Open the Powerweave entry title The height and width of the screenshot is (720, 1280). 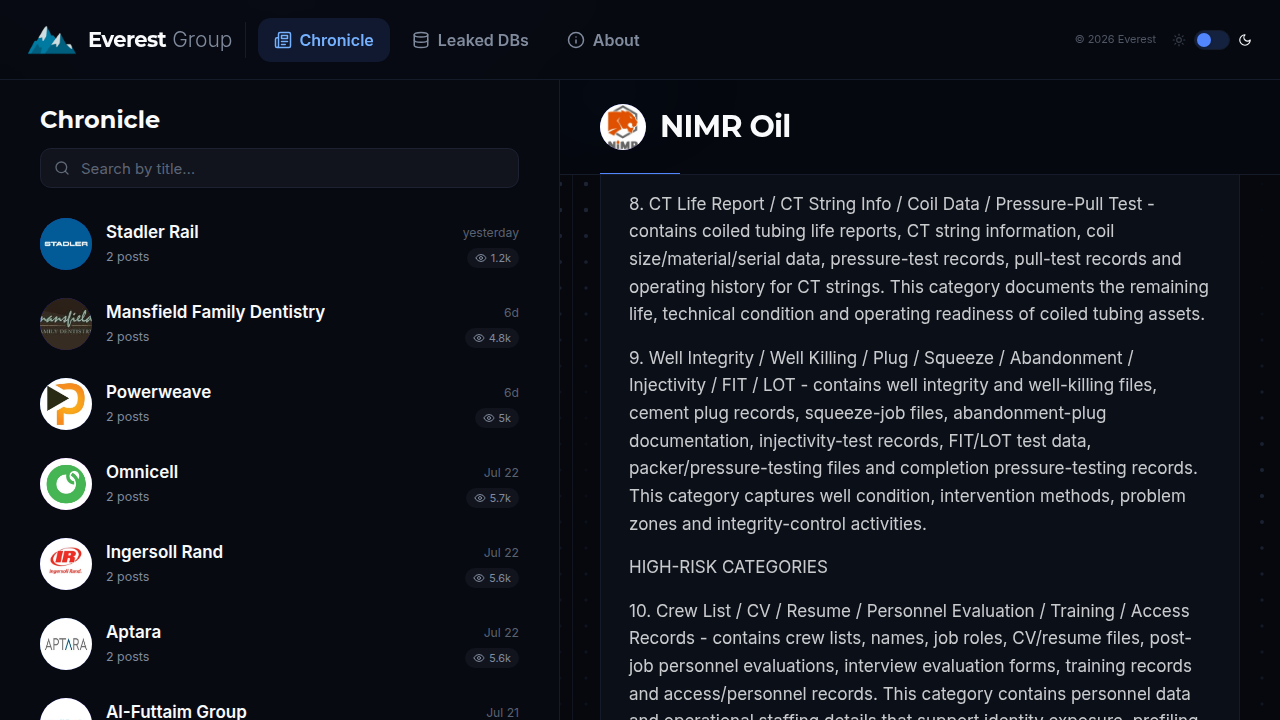pos(158,392)
